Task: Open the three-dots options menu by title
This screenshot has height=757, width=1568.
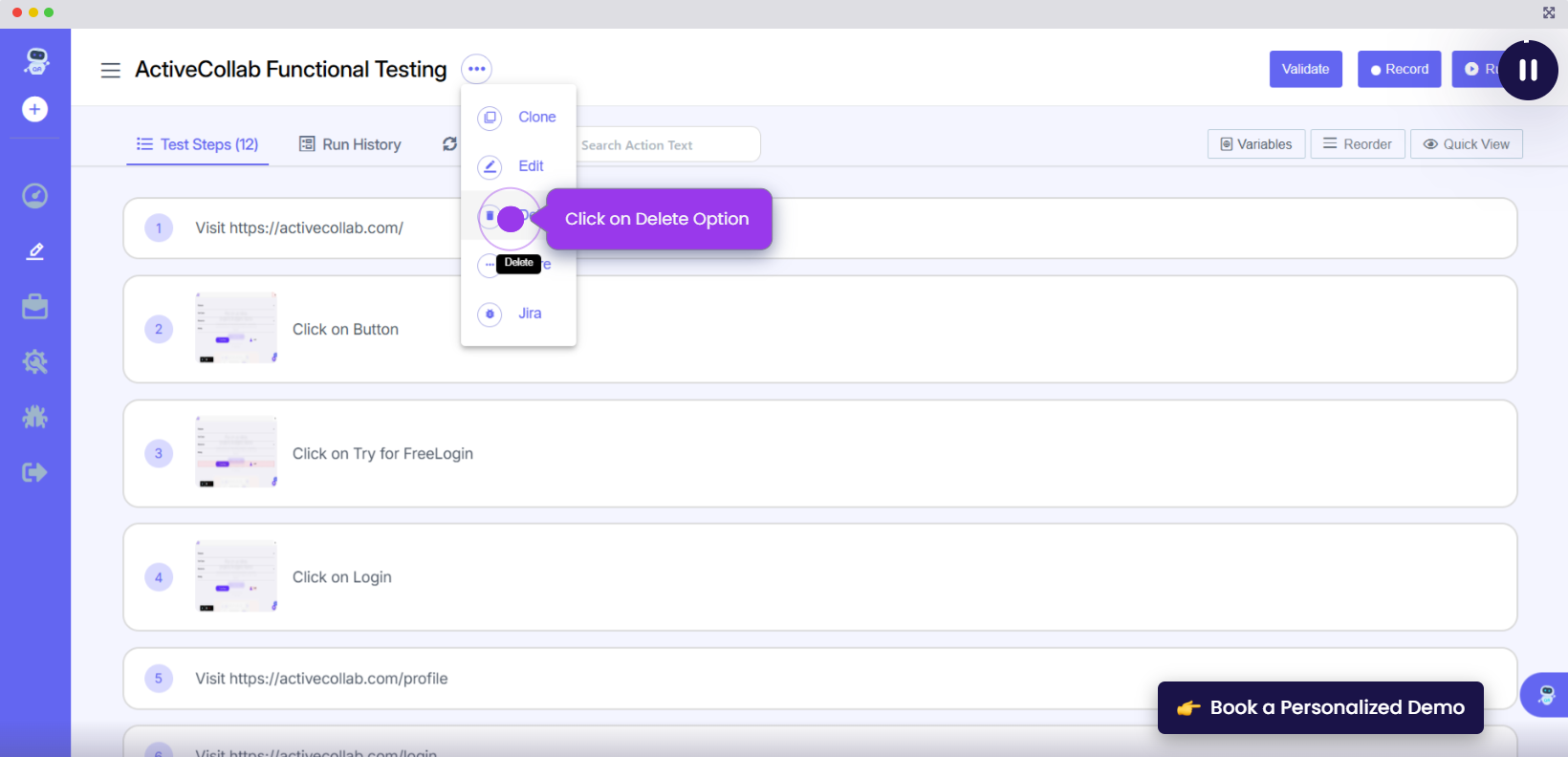Action: coord(476,69)
